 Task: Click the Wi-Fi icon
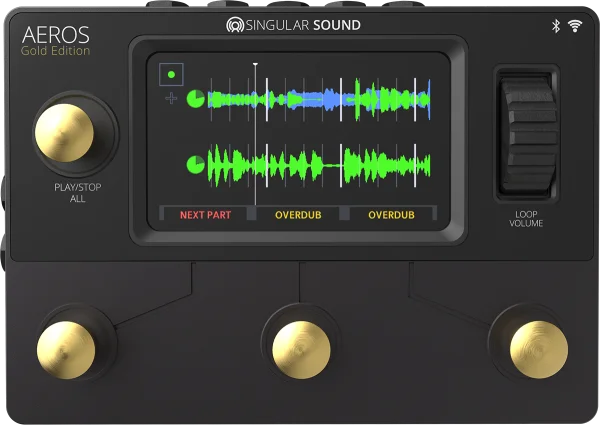(x=575, y=26)
